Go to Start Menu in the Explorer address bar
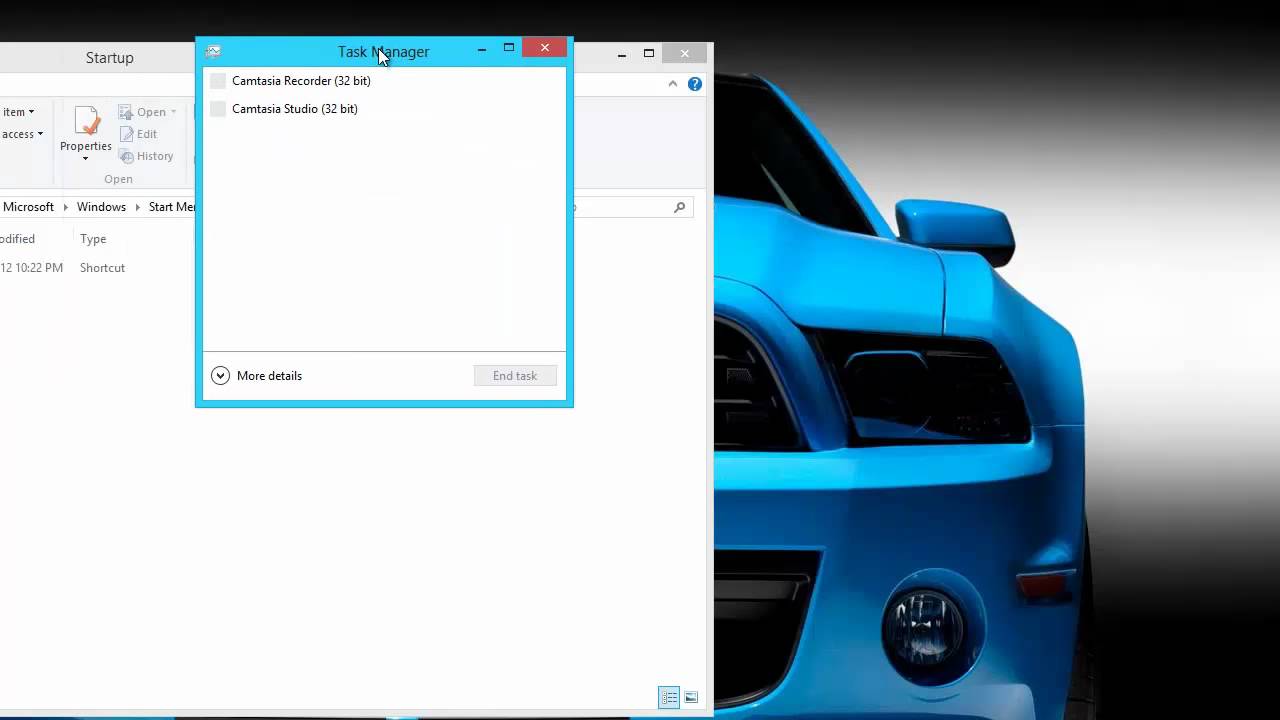 point(172,207)
